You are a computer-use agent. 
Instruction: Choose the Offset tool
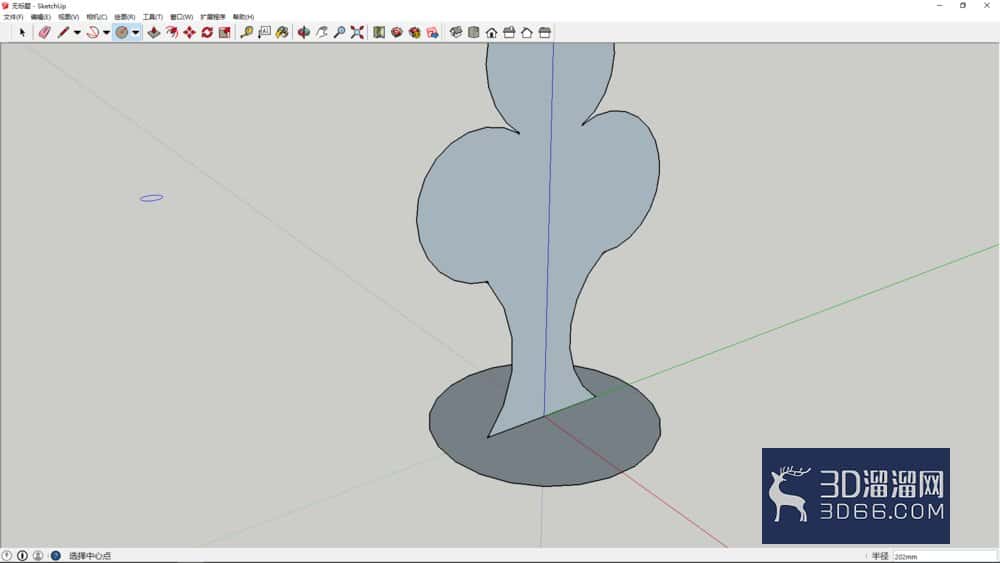click(172, 33)
